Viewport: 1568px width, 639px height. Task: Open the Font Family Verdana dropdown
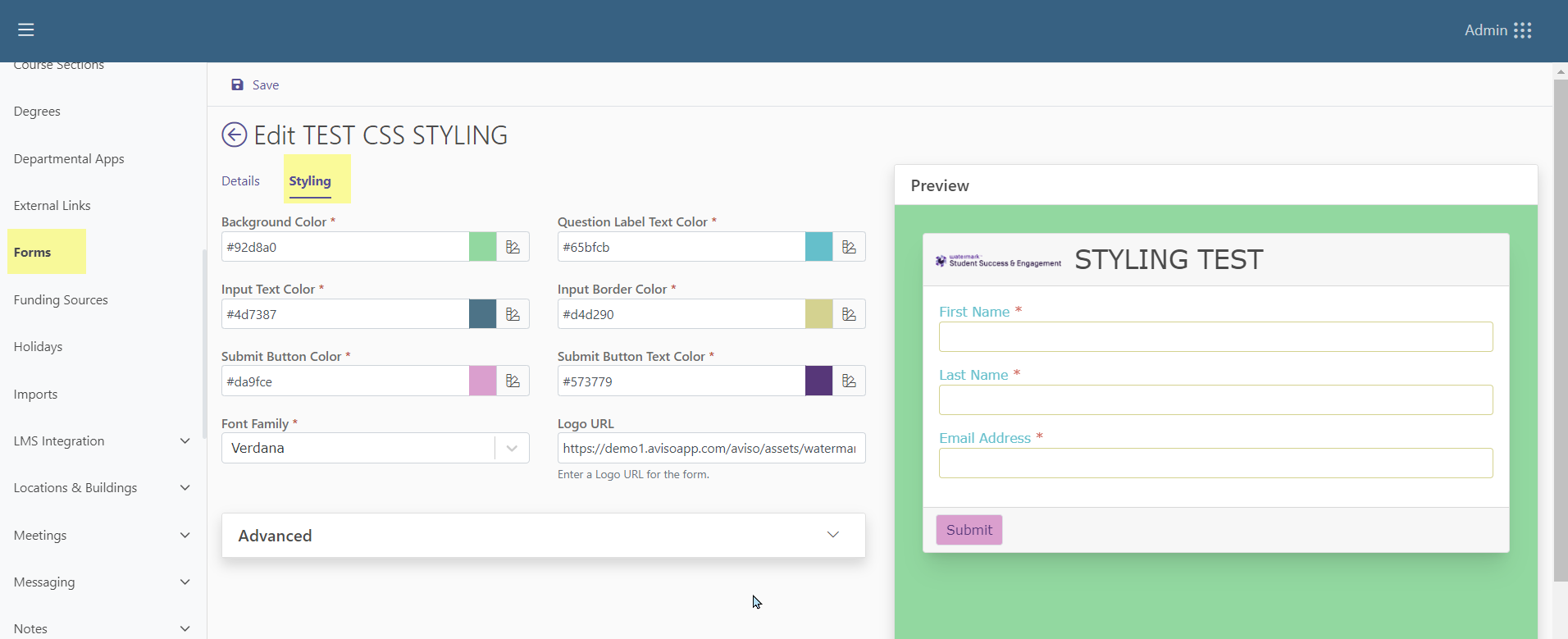click(376, 448)
